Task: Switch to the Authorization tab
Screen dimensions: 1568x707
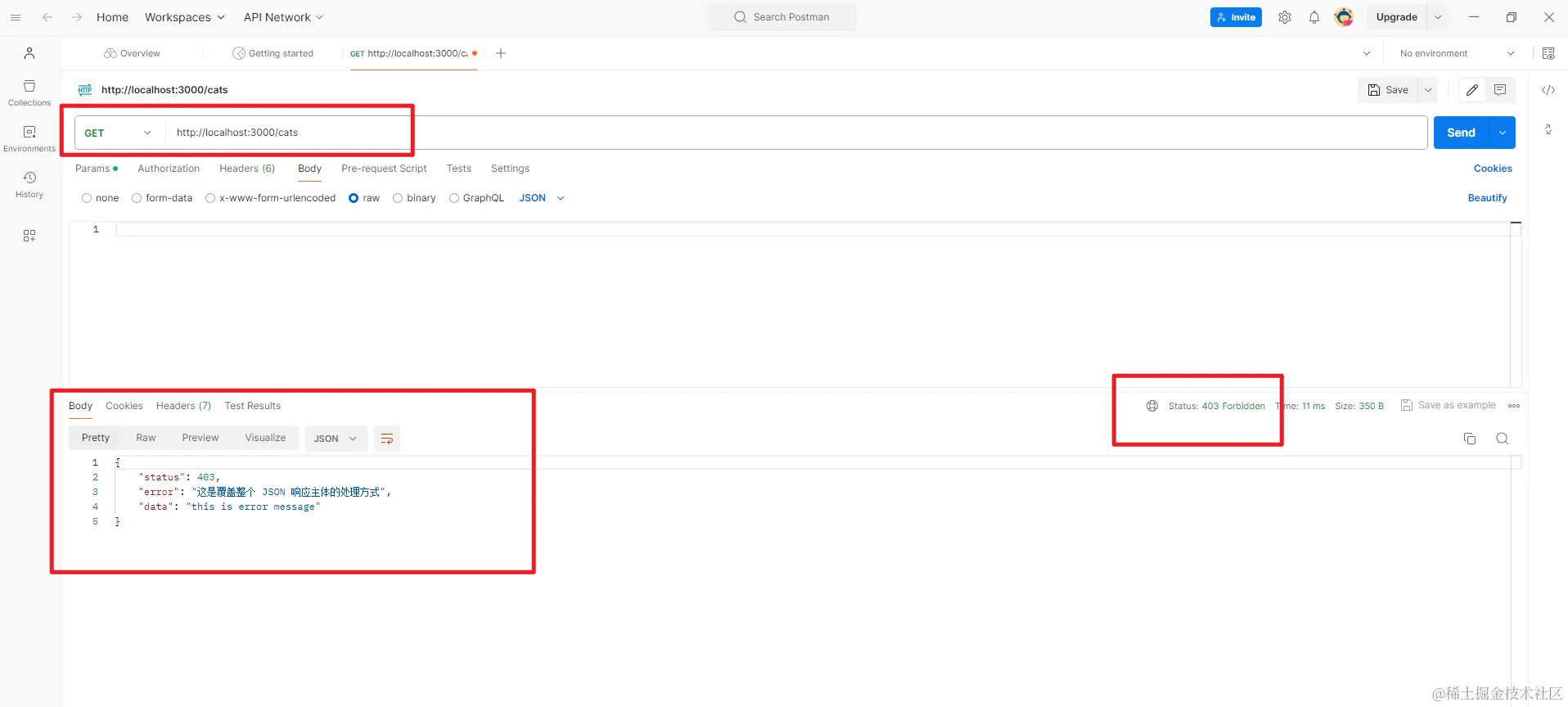Action: coord(169,169)
